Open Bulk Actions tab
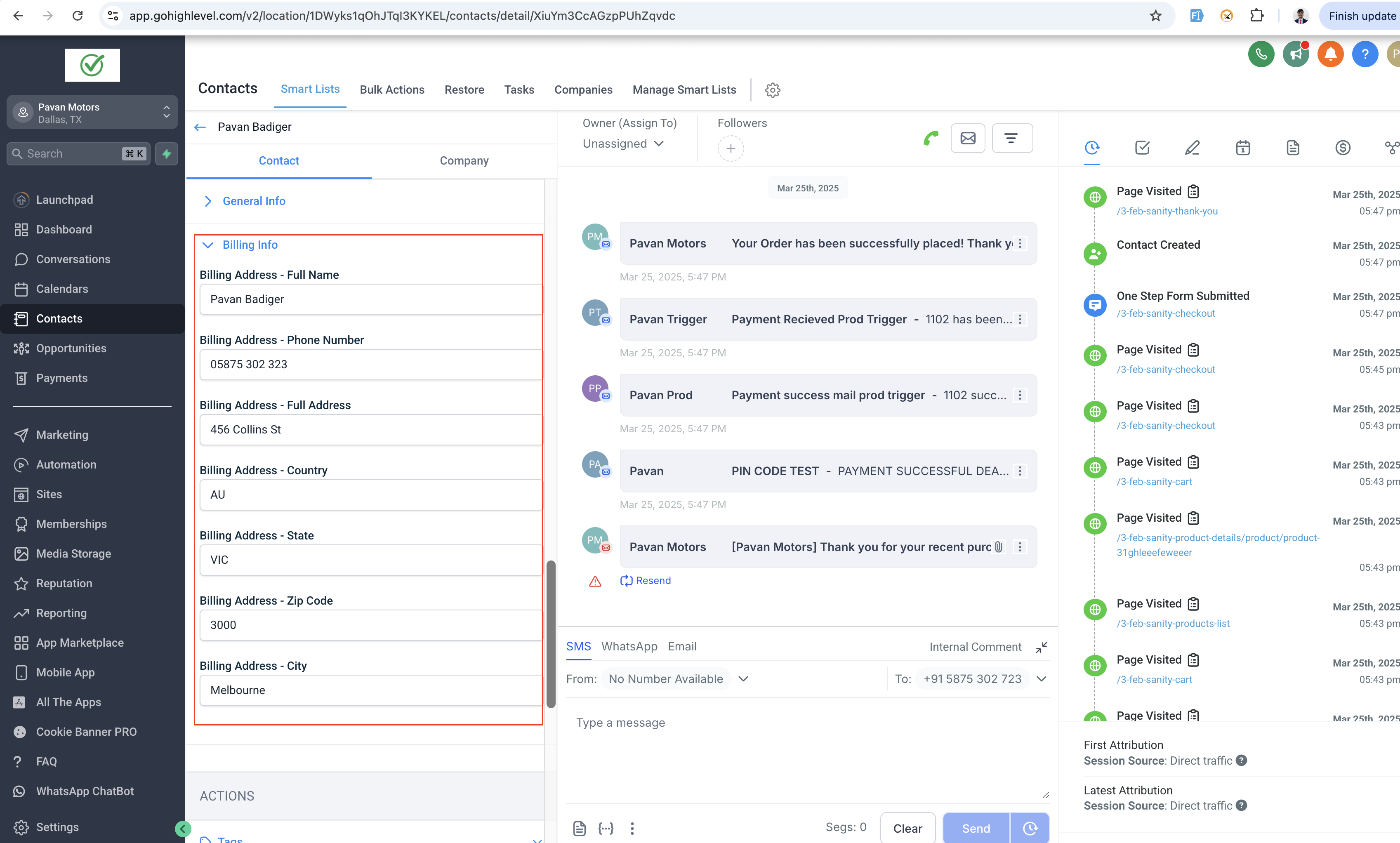The height and width of the screenshot is (843, 1400). click(392, 90)
